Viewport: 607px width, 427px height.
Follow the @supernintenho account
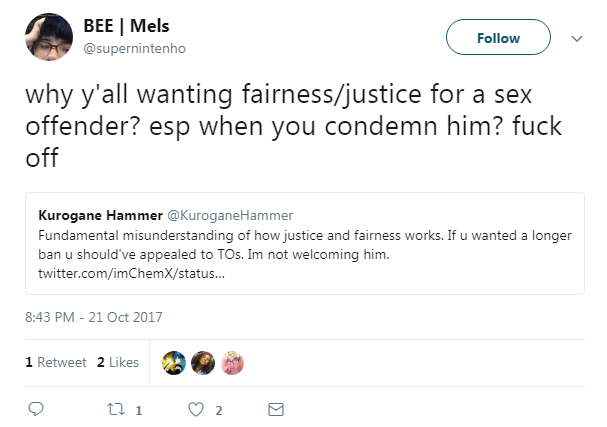click(x=498, y=37)
